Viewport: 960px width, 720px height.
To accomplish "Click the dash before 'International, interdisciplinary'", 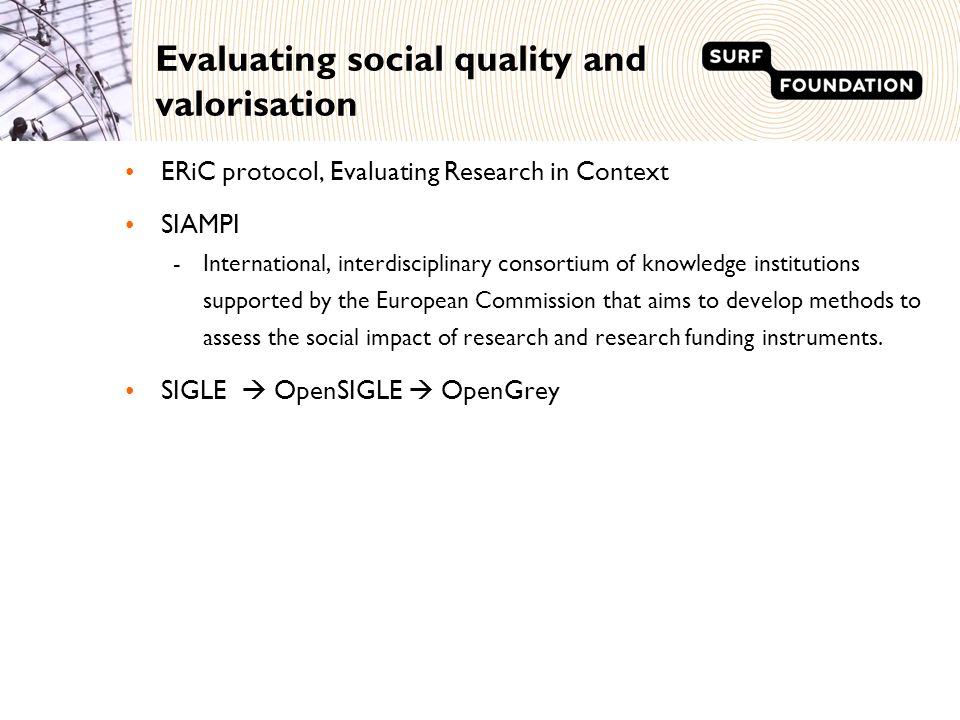I will pos(177,266).
